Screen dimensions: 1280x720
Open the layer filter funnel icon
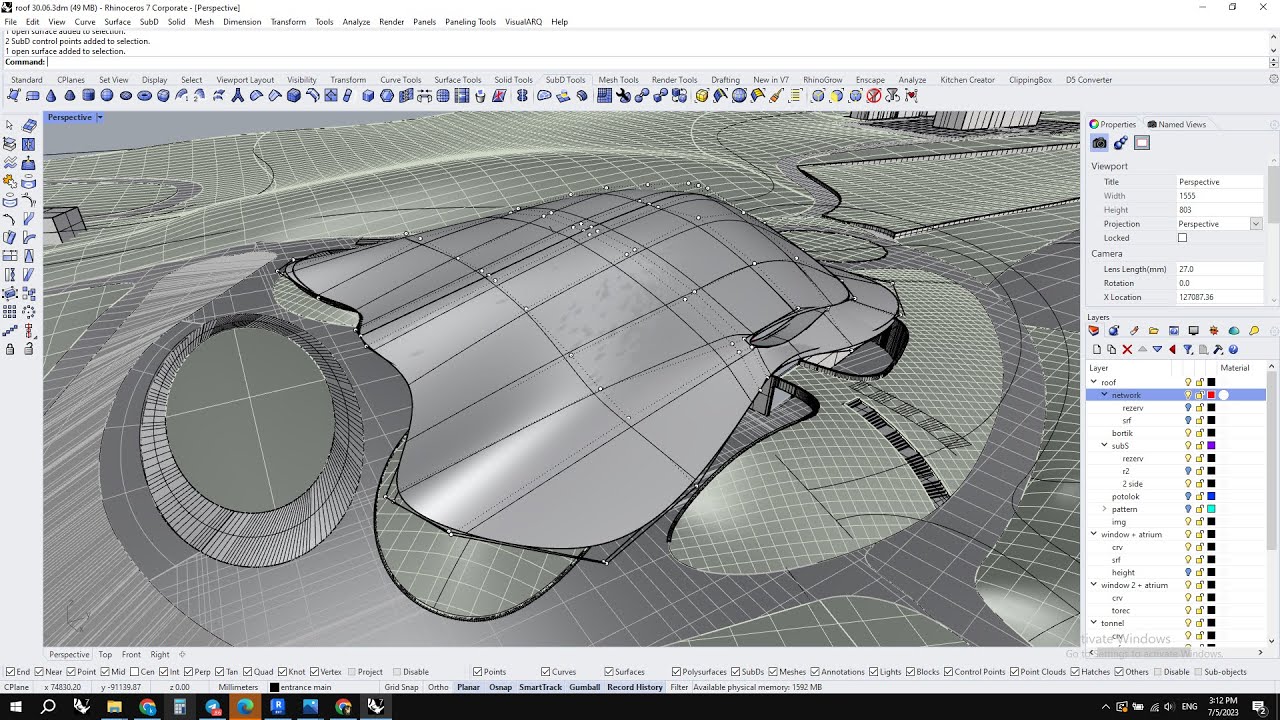(1188, 350)
